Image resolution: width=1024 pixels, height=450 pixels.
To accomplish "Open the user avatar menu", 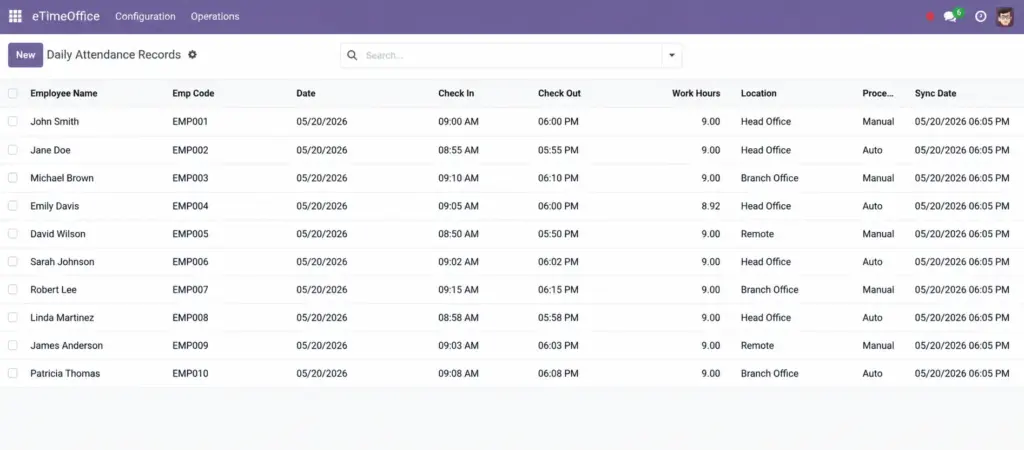I will [1005, 17].
